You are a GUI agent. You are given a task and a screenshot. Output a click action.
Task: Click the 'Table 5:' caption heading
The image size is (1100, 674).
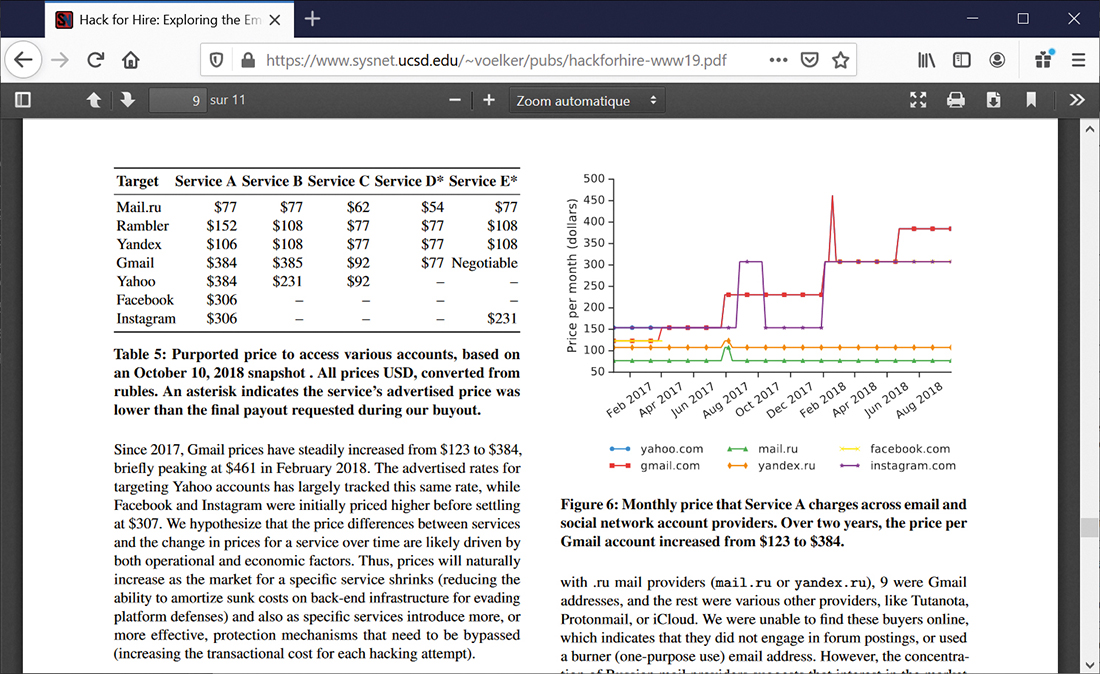point(140,354)
